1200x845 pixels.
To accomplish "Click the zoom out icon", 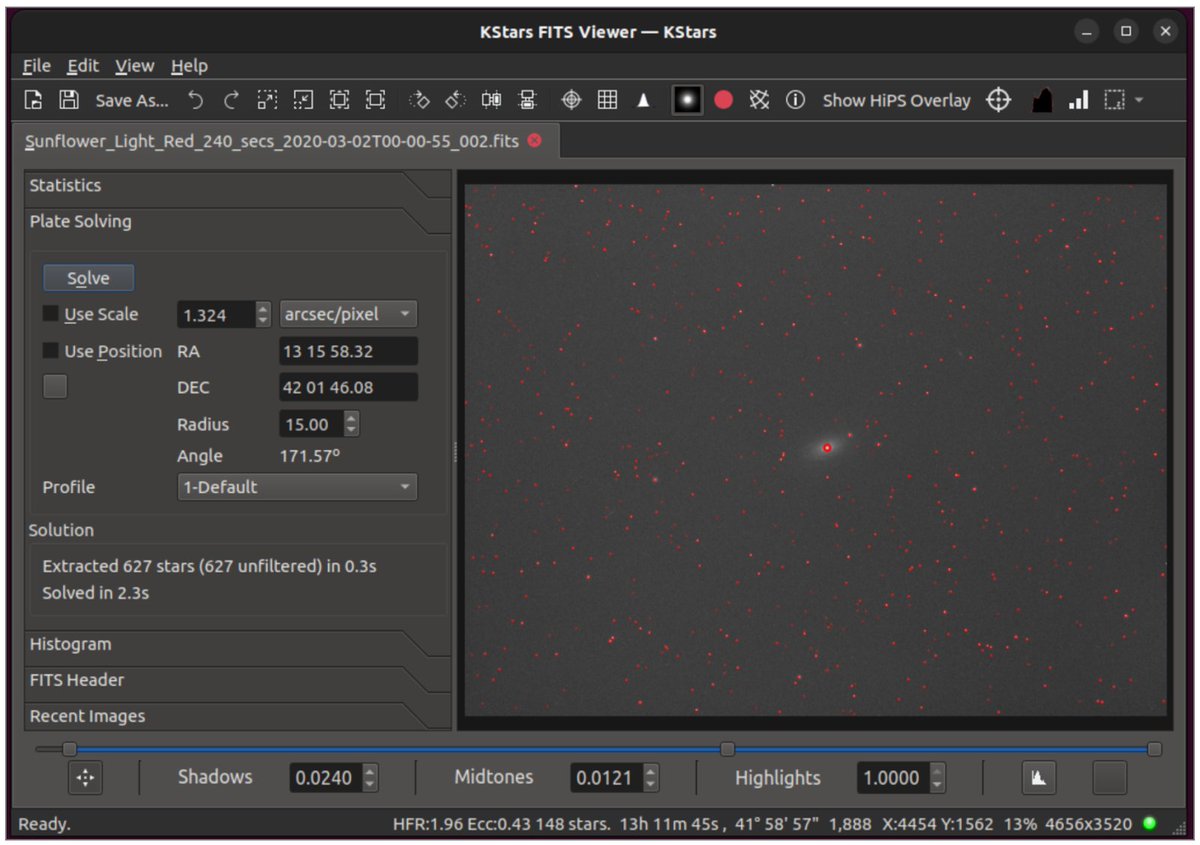I will 303,100.
